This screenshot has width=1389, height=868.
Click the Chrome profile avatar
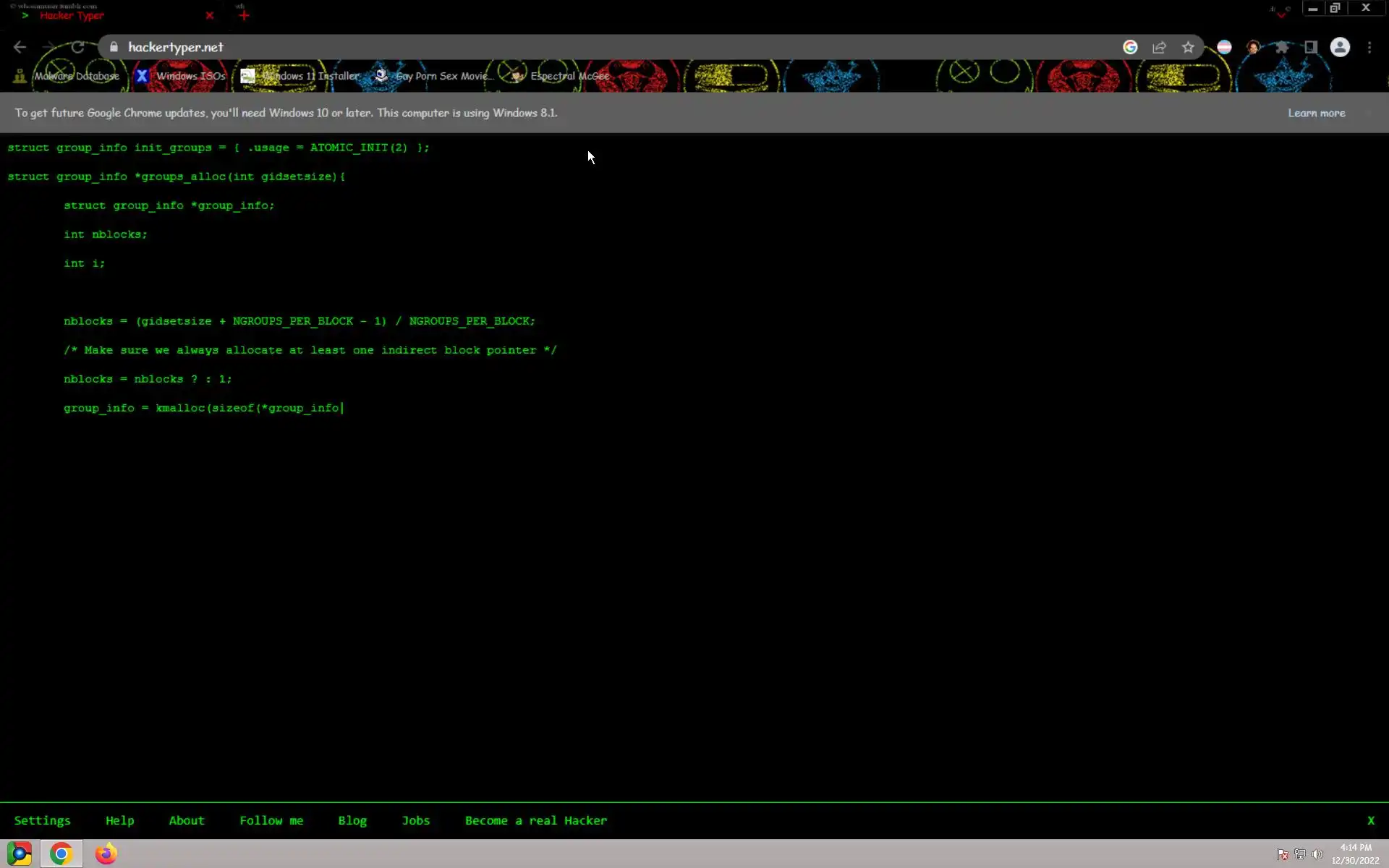1340,47
